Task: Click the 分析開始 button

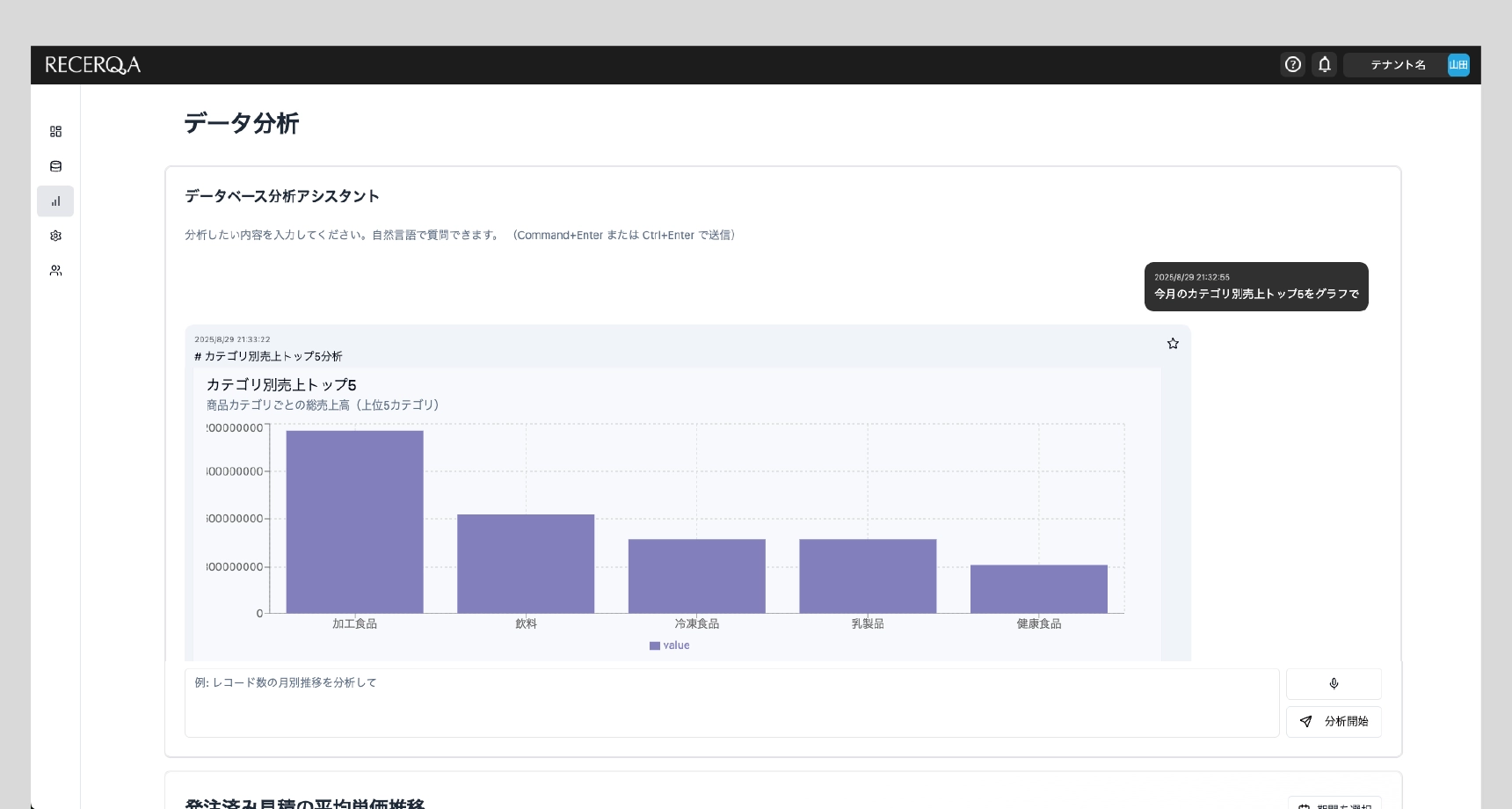Action: (1333, 721)
